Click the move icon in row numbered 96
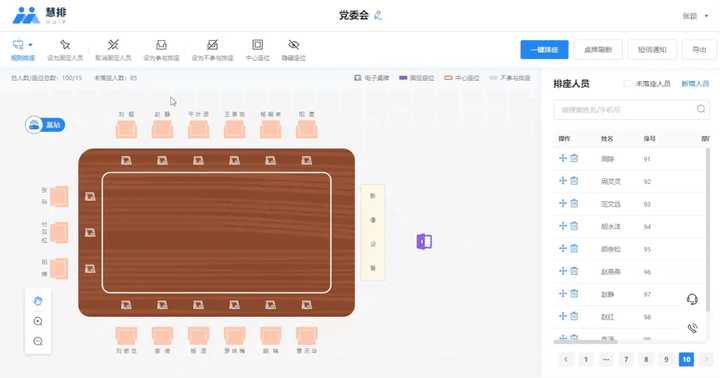The image size is (720, 378). [x=562, y=271]
